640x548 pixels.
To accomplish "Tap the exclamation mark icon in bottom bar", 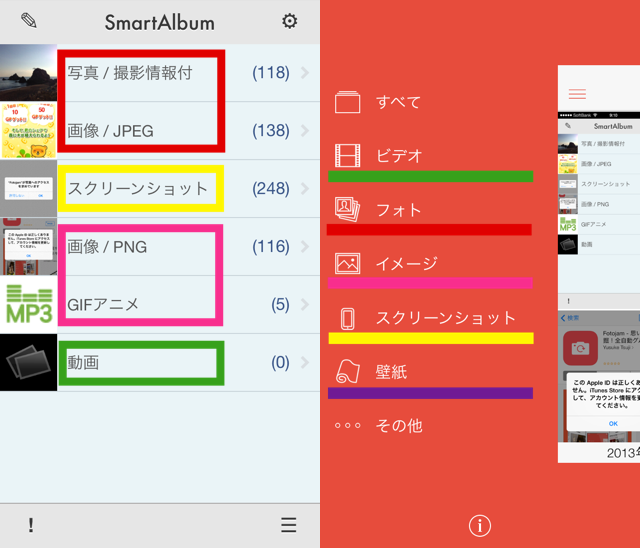I will [31, 525].
